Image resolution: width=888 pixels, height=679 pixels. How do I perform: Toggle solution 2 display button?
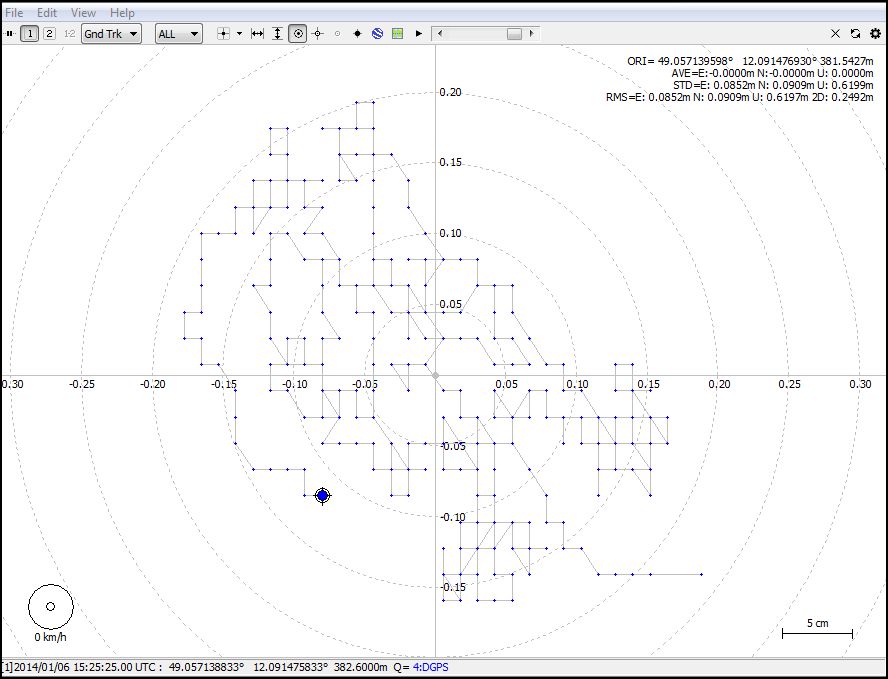pyautogui.click(x=49, y=34)
